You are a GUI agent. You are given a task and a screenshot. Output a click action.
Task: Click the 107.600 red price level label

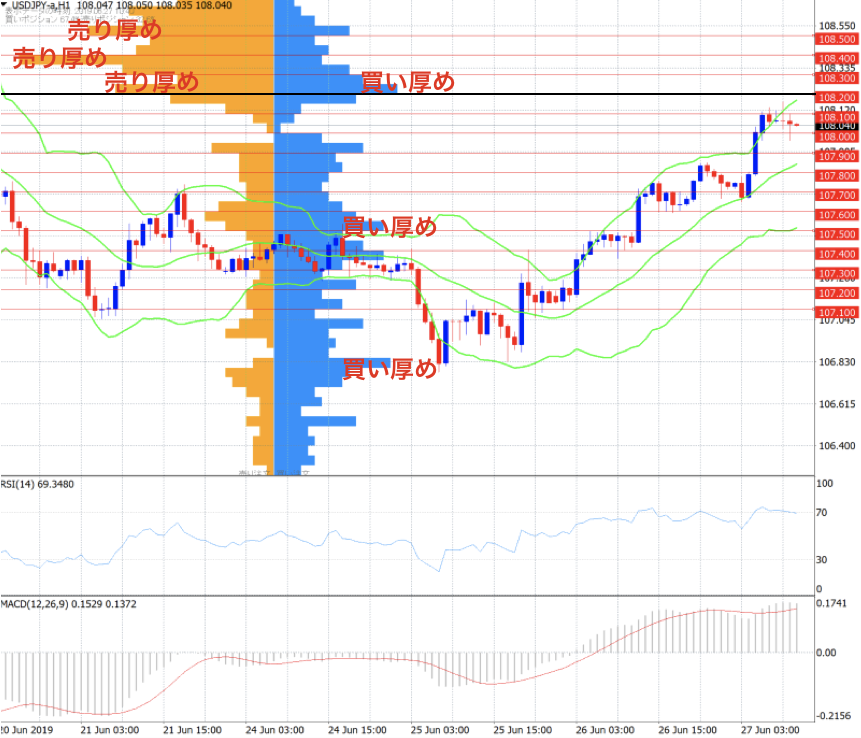pyautogui.click(x=837, y=215)
